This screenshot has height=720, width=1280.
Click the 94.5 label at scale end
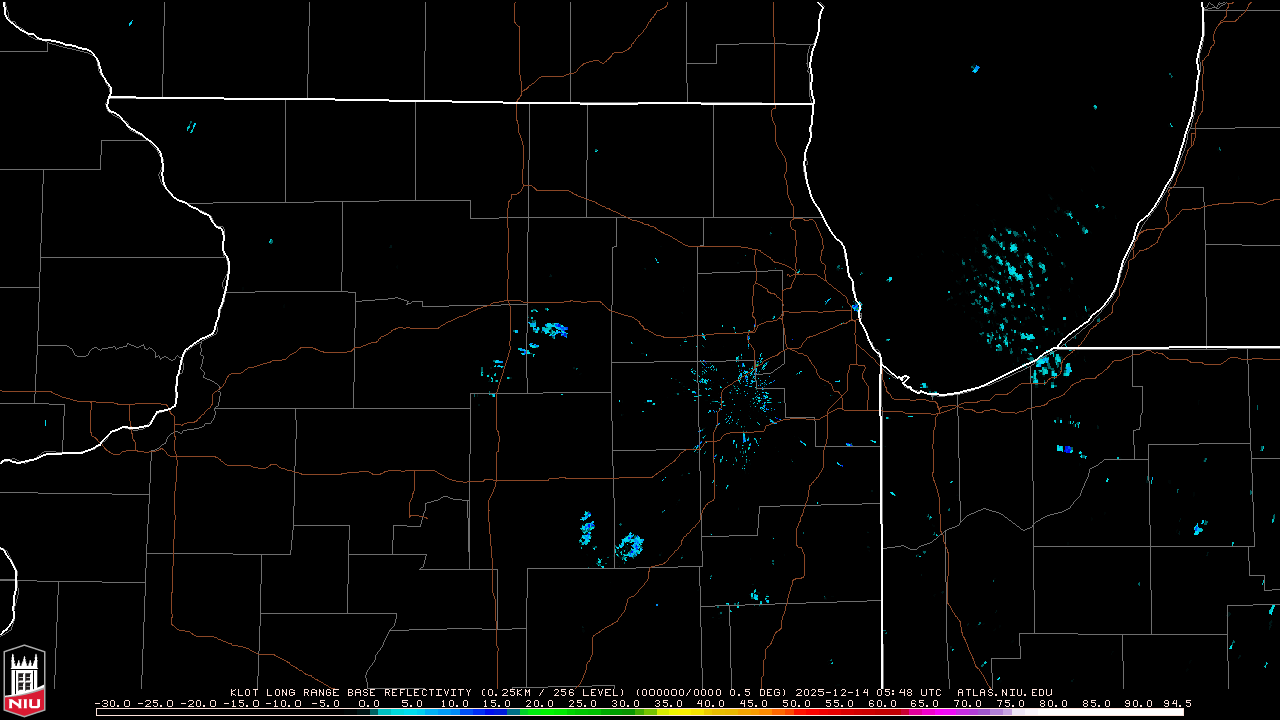1176,703
